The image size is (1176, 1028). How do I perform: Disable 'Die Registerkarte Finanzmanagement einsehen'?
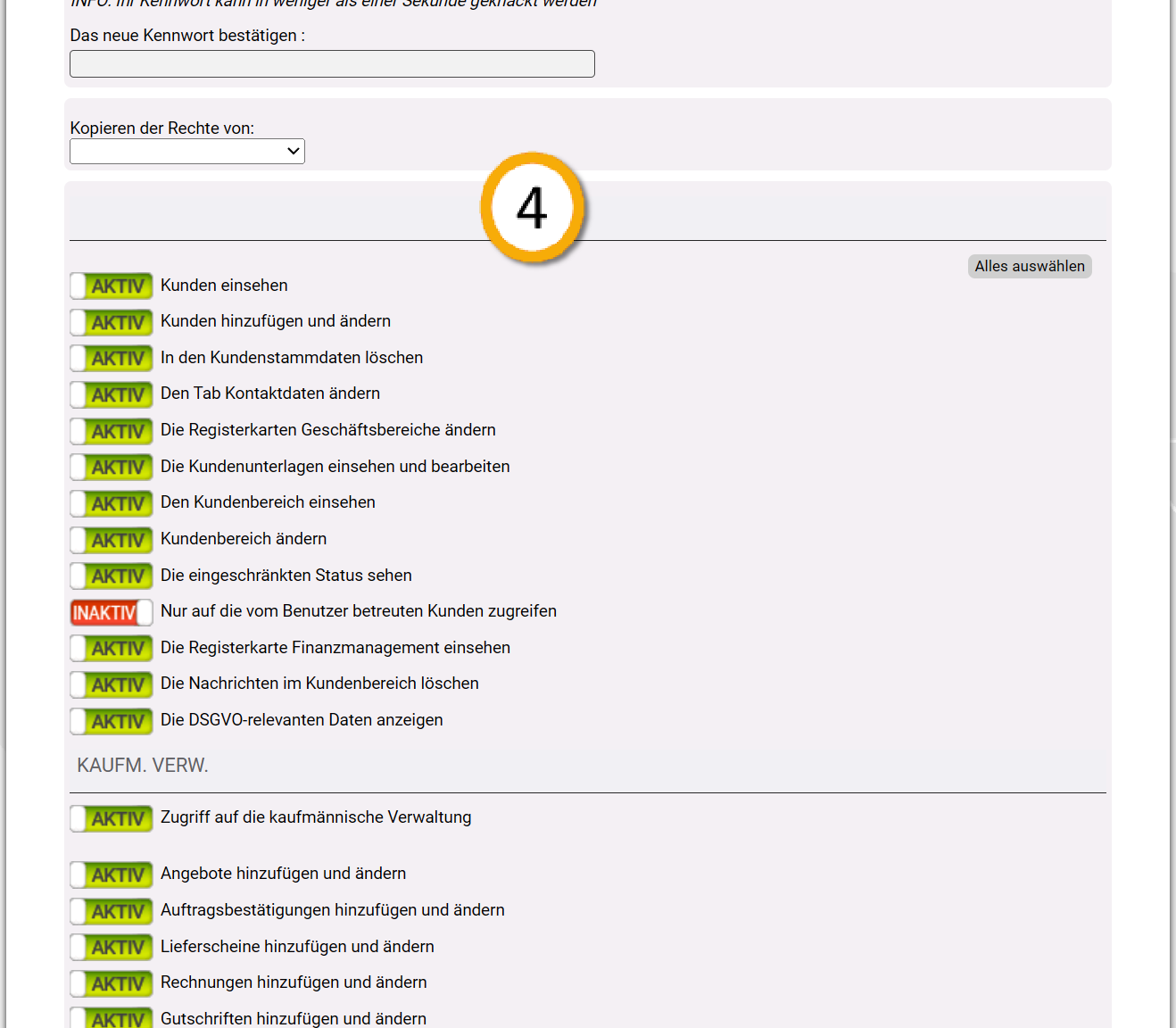112,648
